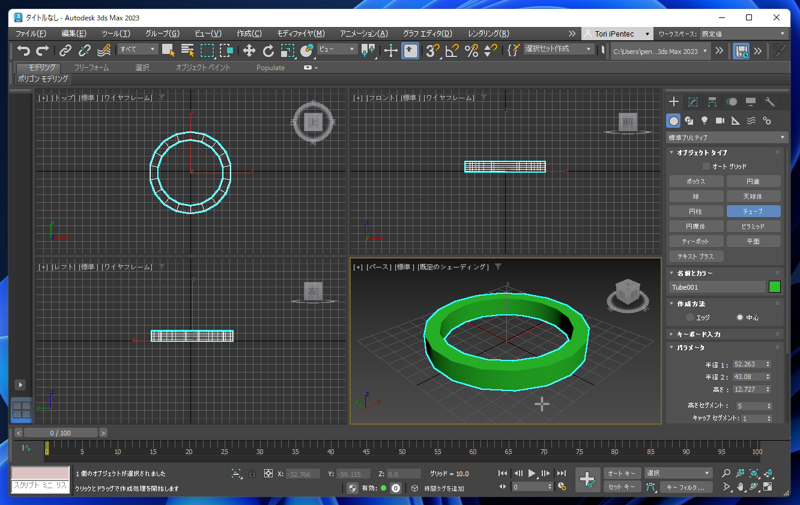The width and height of the screenshot is (800, 505).
Task: Open the ファイル(F) menu
Action: 31,34
